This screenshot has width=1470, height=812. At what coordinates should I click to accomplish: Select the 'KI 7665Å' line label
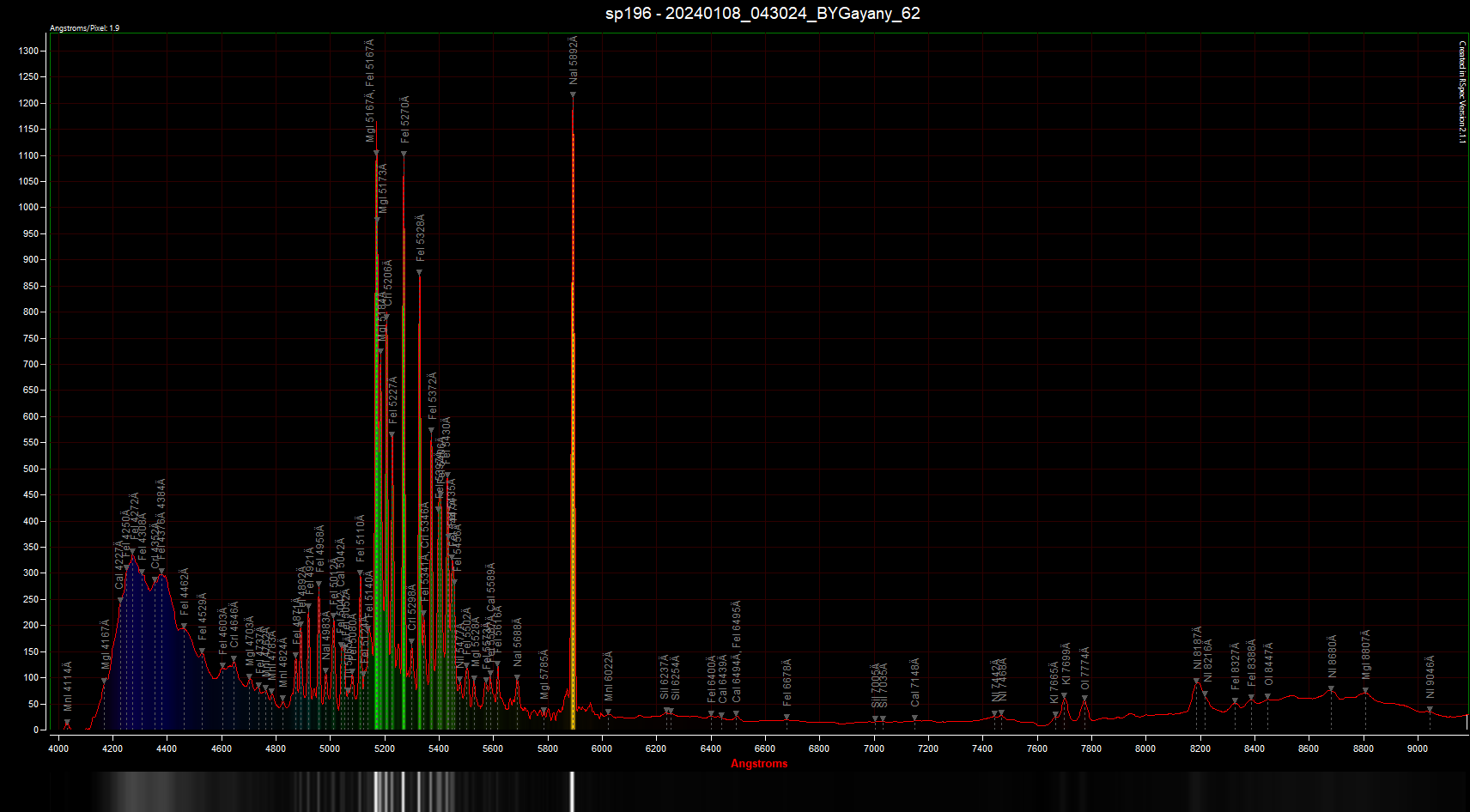(1054, 682)
